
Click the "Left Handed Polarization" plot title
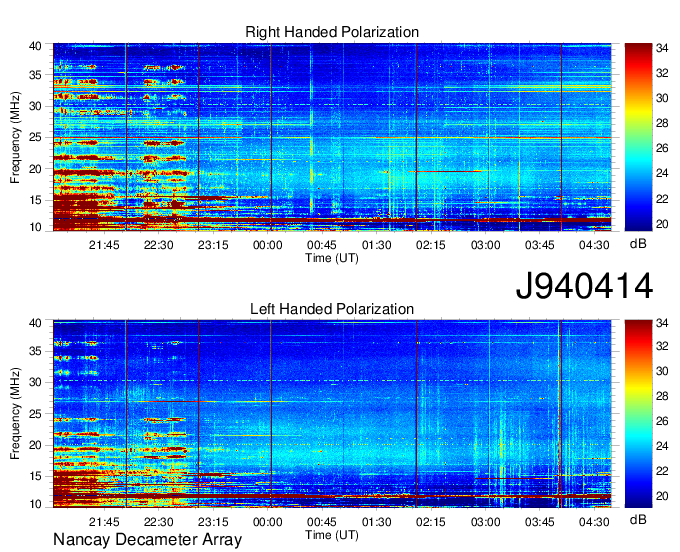(332, 309)
